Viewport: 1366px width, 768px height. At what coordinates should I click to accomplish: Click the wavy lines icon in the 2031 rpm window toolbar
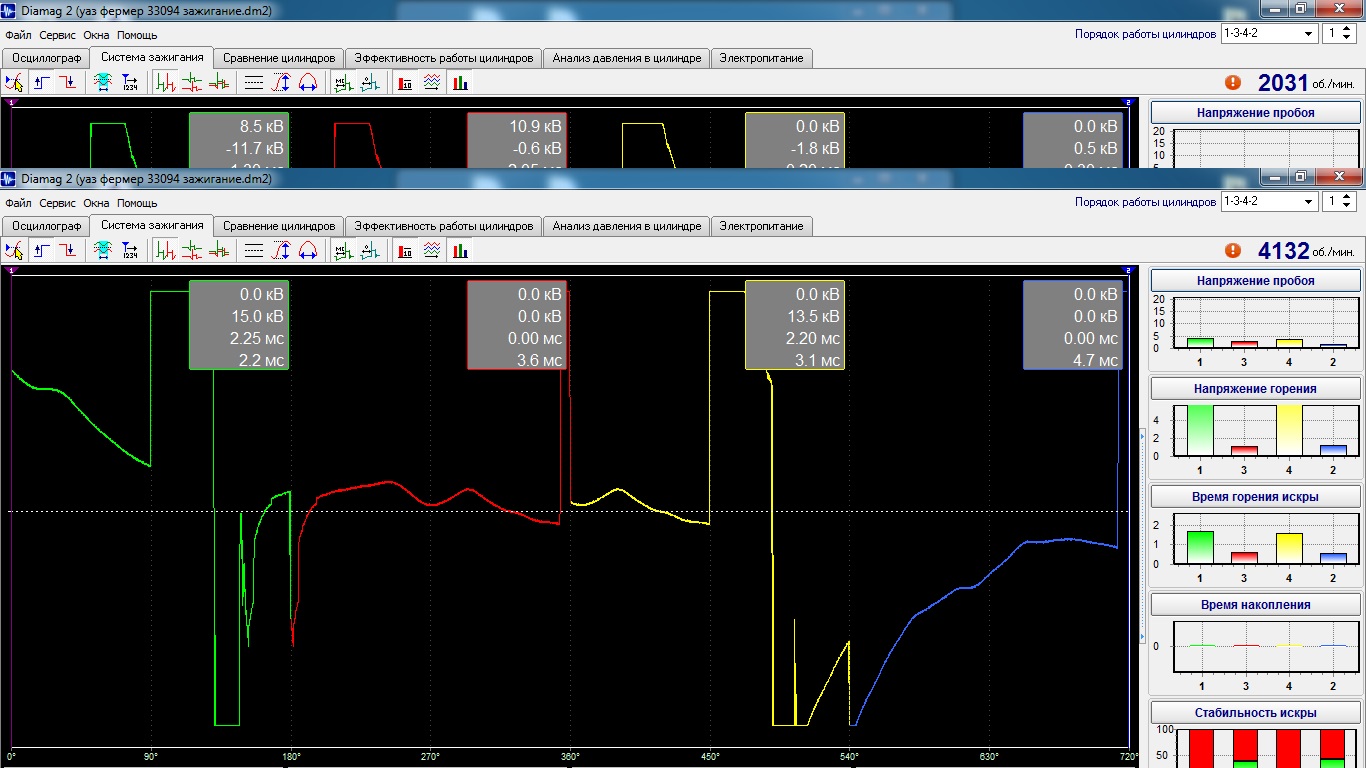click(432, 82)
